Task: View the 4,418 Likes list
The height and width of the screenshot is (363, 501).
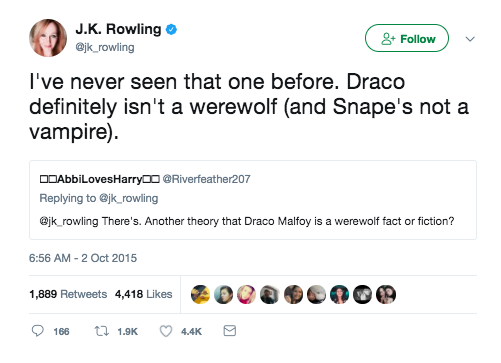Action: click(144, 294)
